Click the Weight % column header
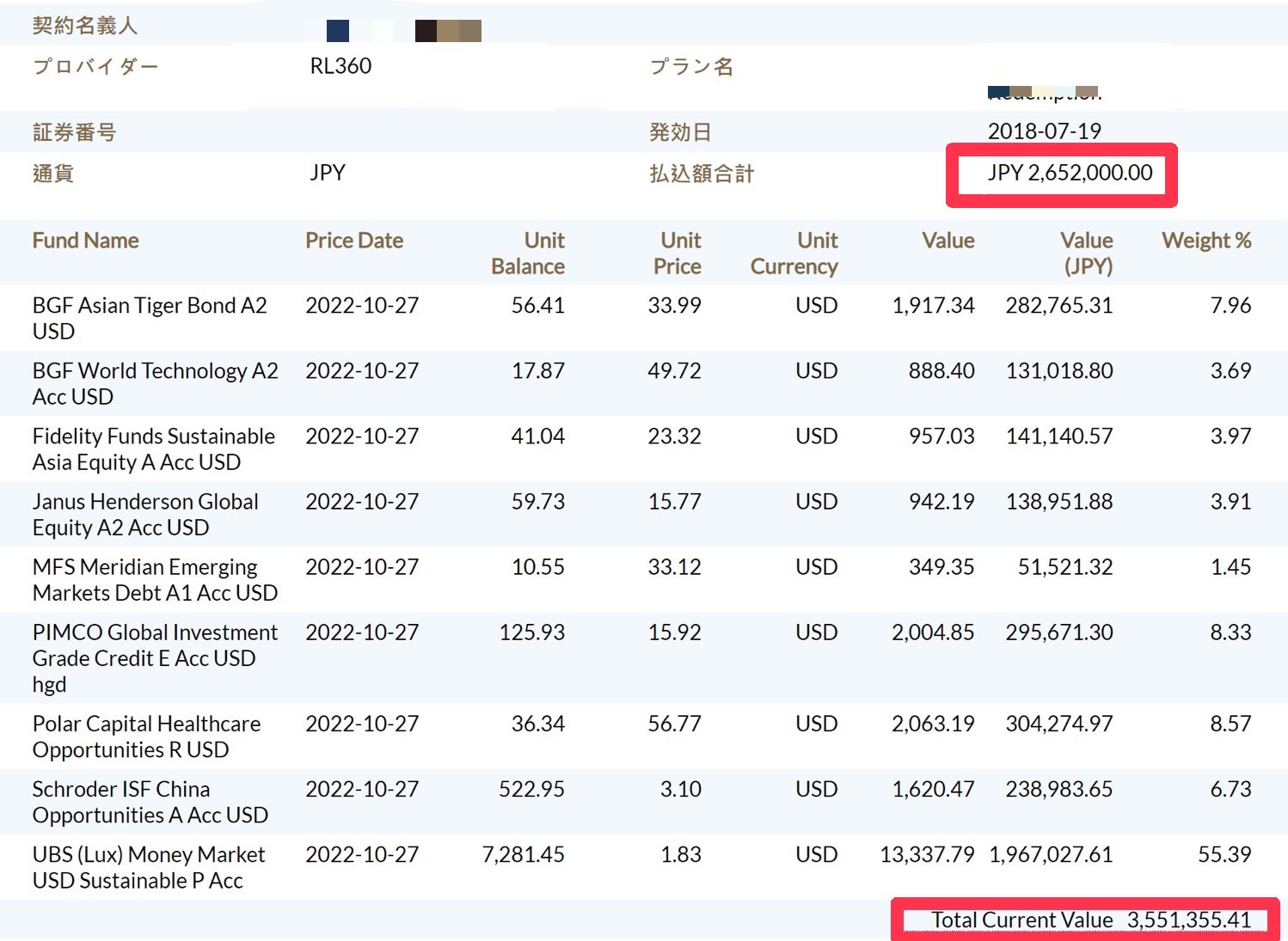Screen dimensions: 1288x941 1205,241
